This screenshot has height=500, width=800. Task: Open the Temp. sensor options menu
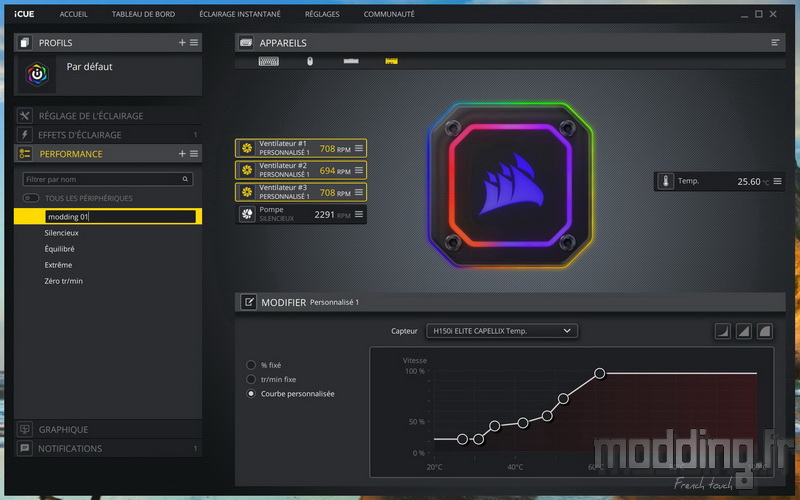777,181
